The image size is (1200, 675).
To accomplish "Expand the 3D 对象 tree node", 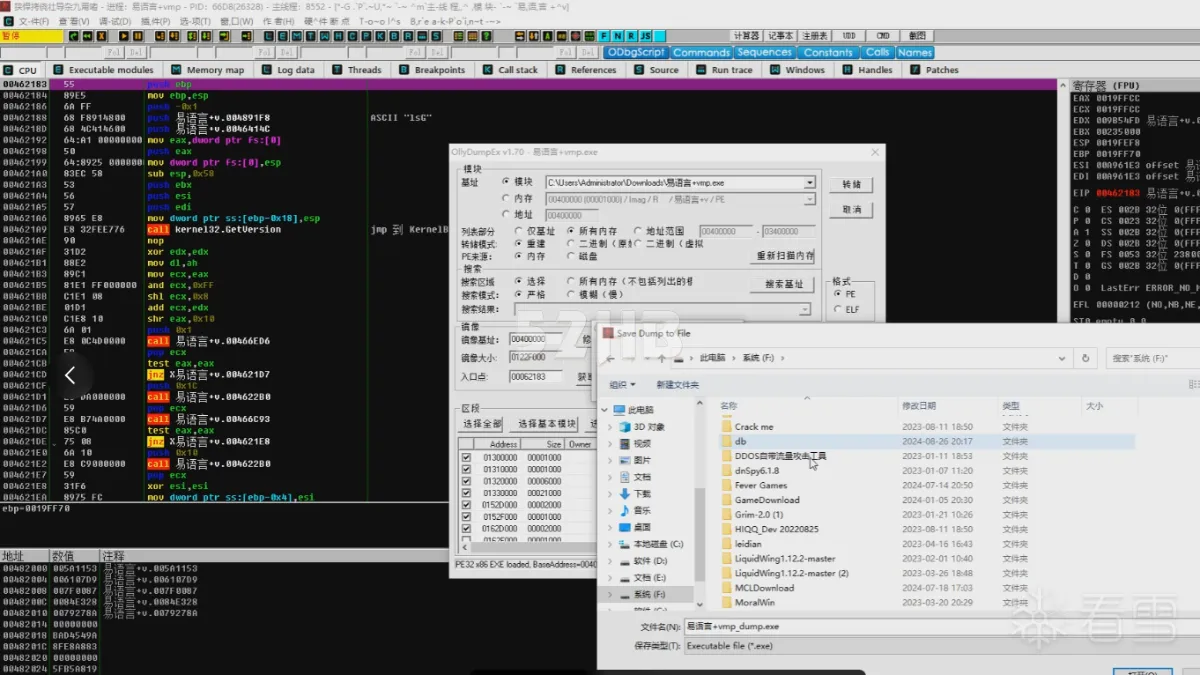I will (x=610, y=427).
